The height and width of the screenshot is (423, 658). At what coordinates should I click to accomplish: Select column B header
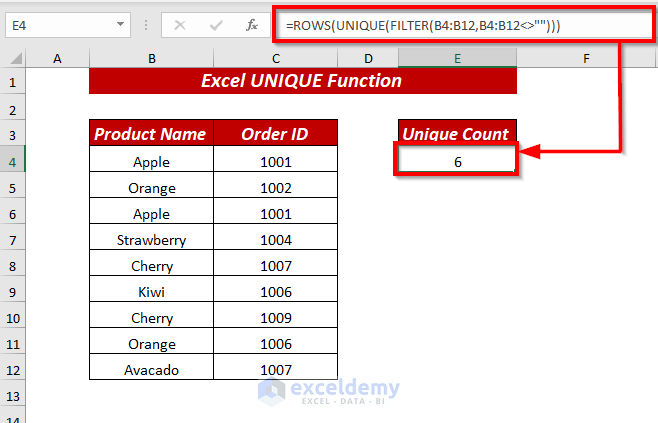tap(151, 58)
